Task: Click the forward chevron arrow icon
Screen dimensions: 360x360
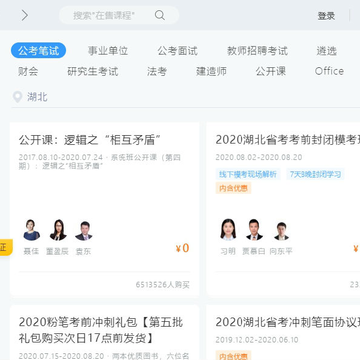Action: click(x=25, y=15)
